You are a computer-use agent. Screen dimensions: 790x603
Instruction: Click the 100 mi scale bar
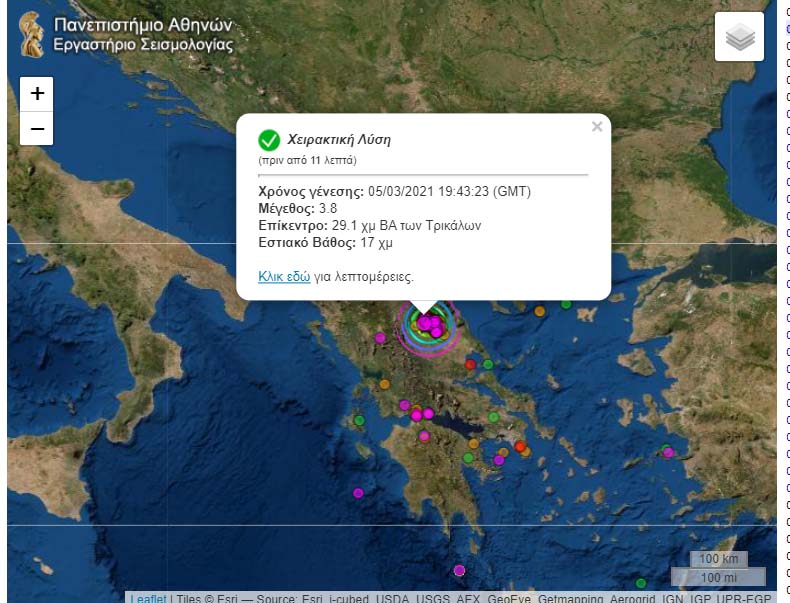coord(717,577)
